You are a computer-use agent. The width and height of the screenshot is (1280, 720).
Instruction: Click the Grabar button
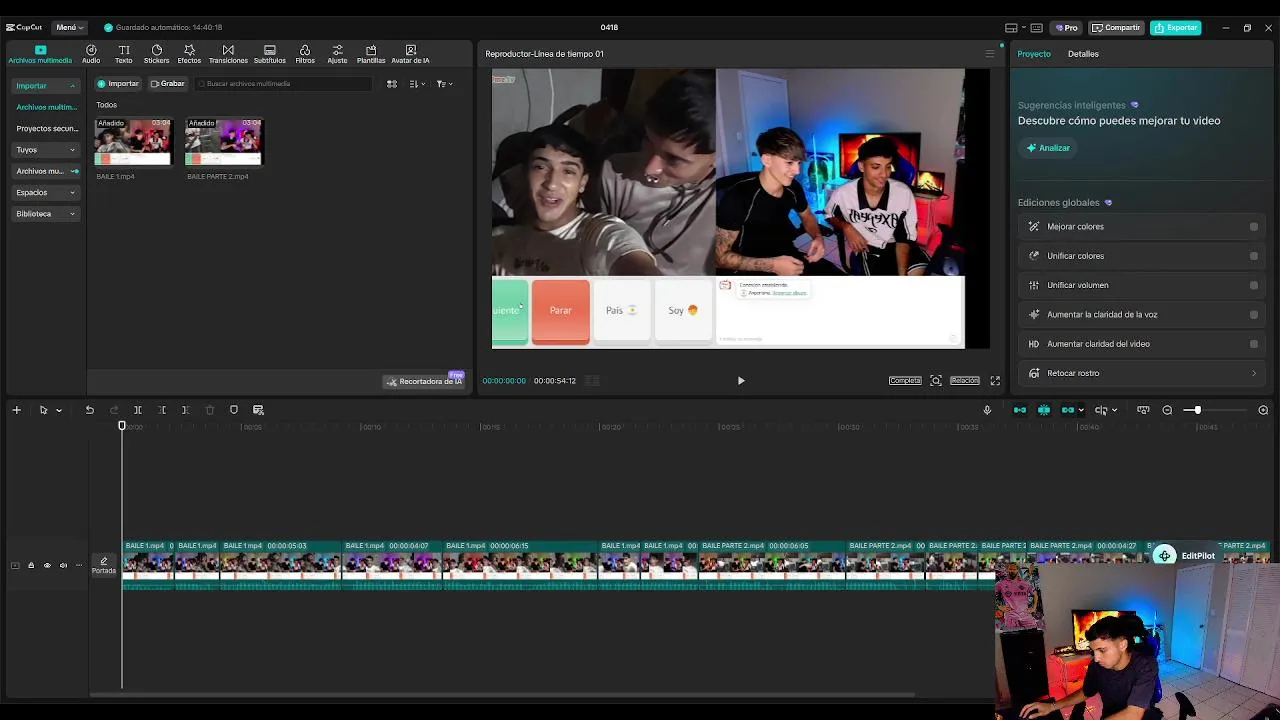pos(168,84)
